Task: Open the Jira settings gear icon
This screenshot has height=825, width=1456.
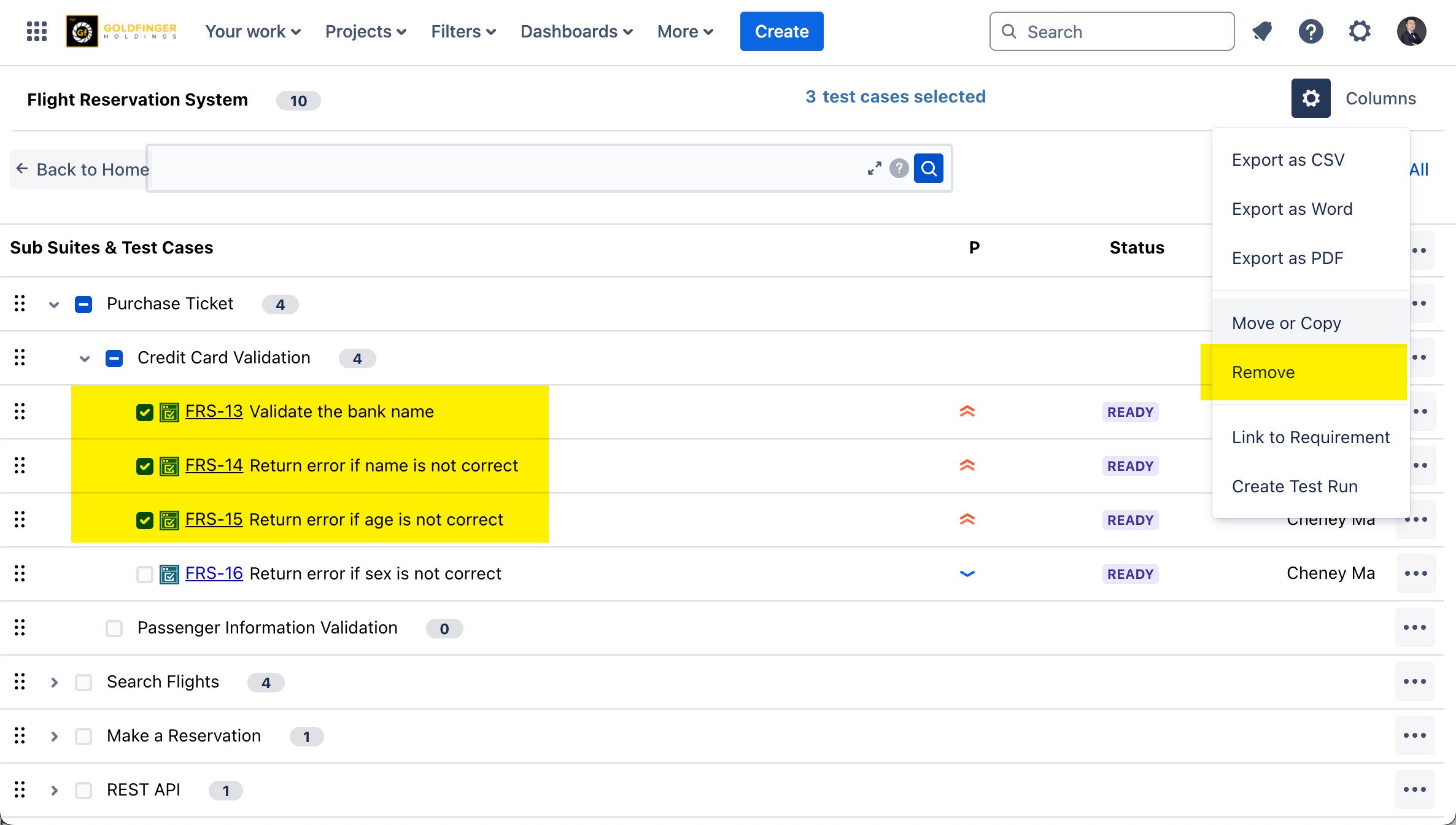Action: click(x=1360, y=31)
